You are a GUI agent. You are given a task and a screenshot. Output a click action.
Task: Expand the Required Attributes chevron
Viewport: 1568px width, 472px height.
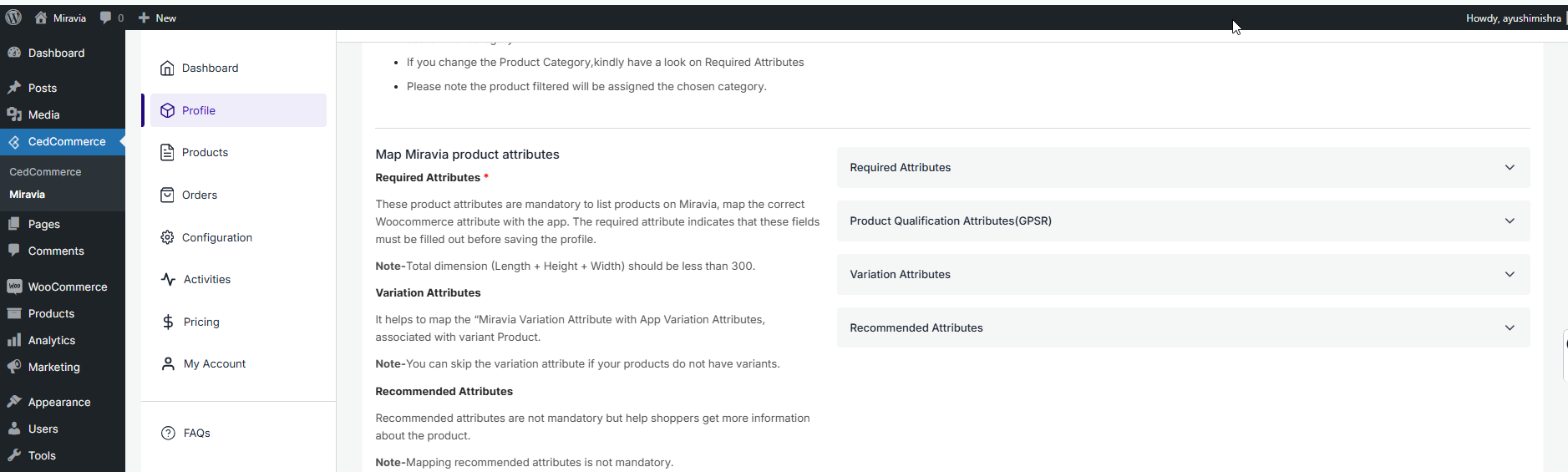(x=1510, y=167)
